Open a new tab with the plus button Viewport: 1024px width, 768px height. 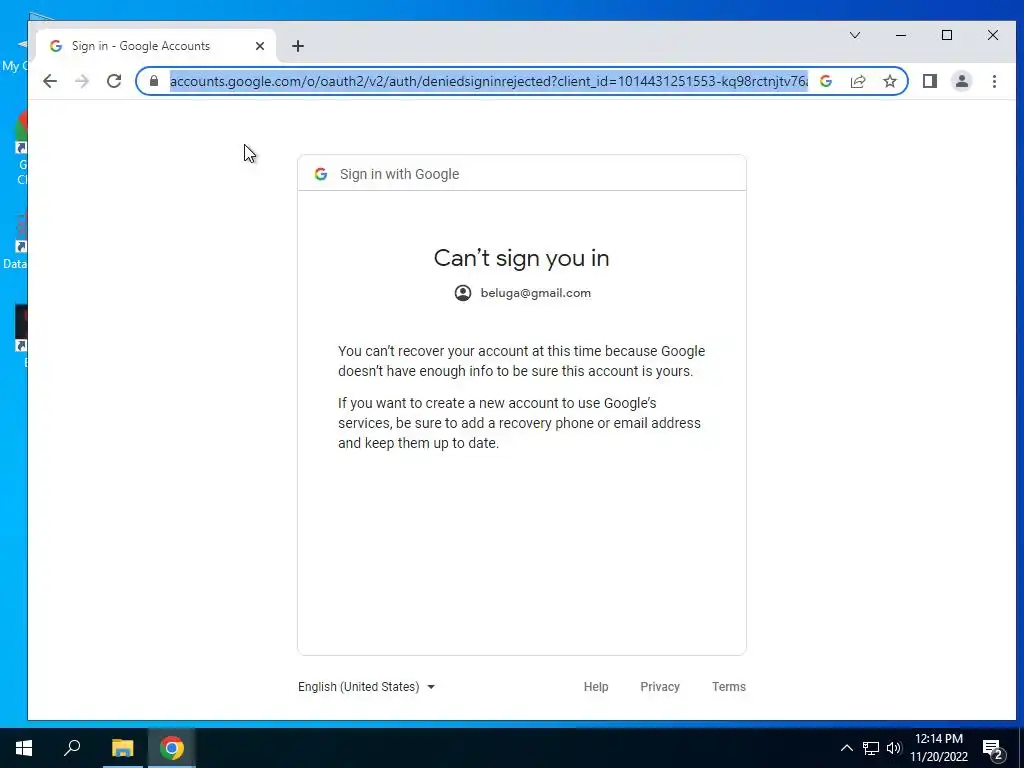[x=298, y=46]
